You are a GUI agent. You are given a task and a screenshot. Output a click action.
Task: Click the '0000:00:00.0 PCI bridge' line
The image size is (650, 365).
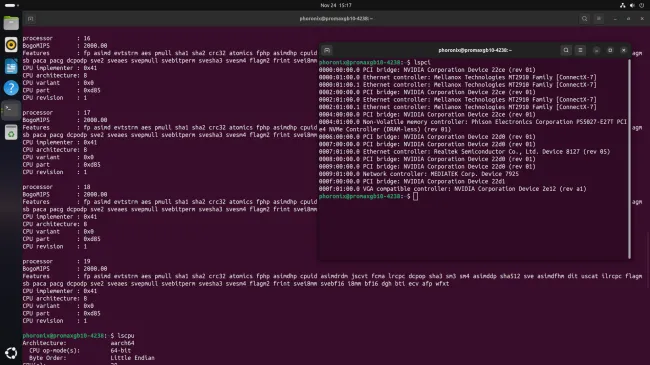pos(427,70)
